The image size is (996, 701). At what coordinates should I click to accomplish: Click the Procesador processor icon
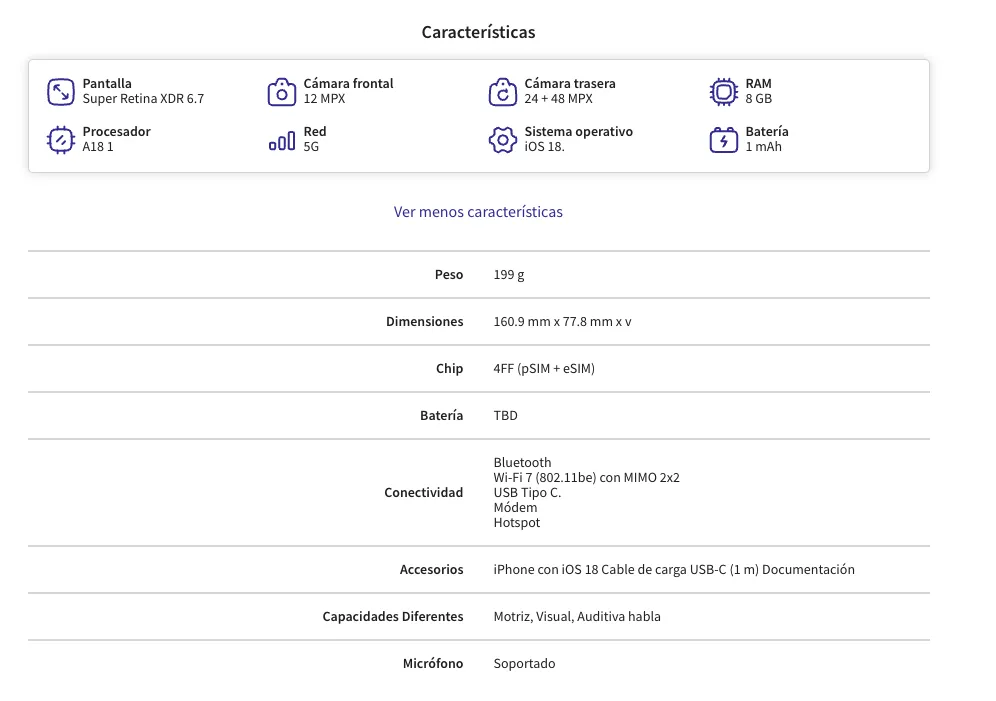click(61, 140)
